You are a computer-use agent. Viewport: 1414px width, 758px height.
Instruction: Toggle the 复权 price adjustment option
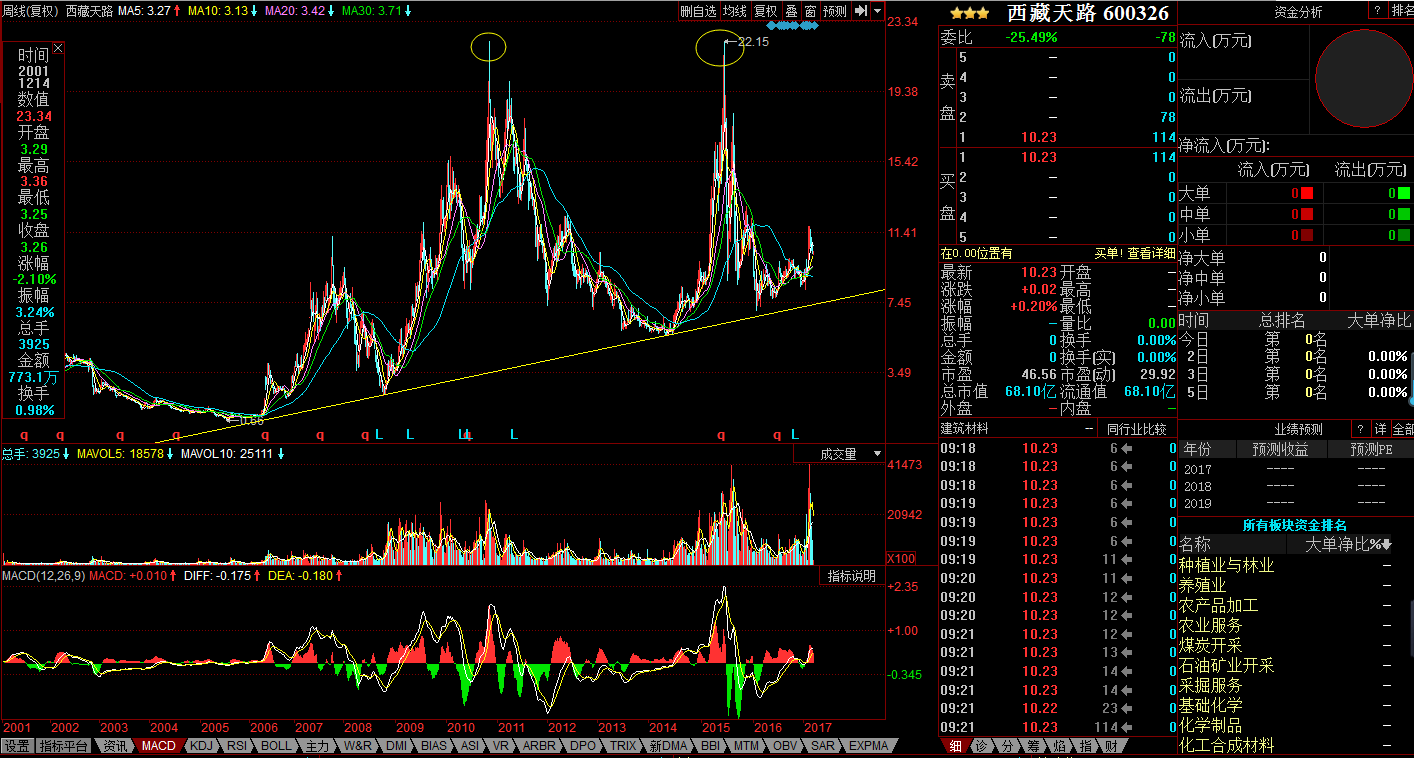[765, 11]
